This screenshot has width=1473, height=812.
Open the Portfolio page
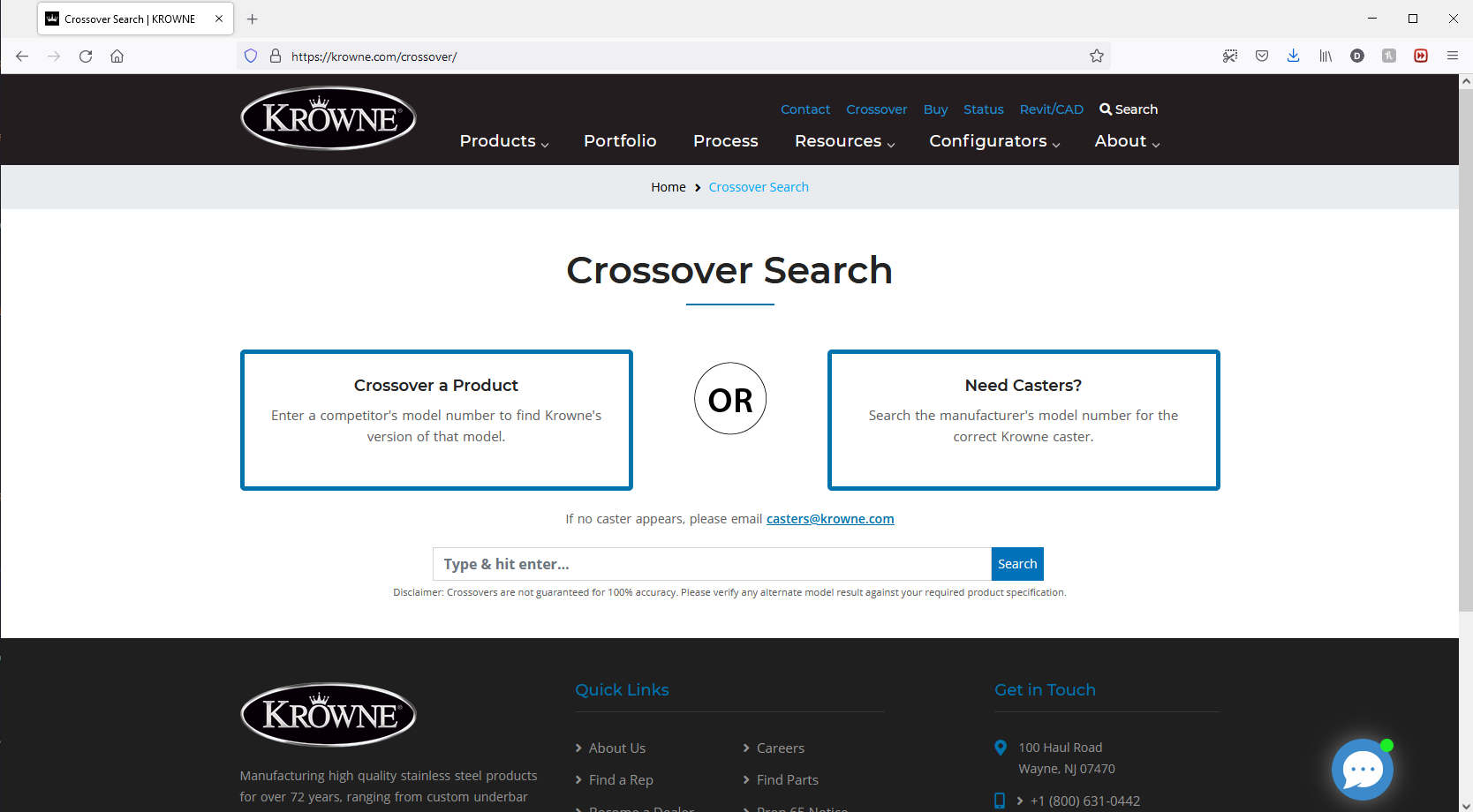click(x=620, y=141)
